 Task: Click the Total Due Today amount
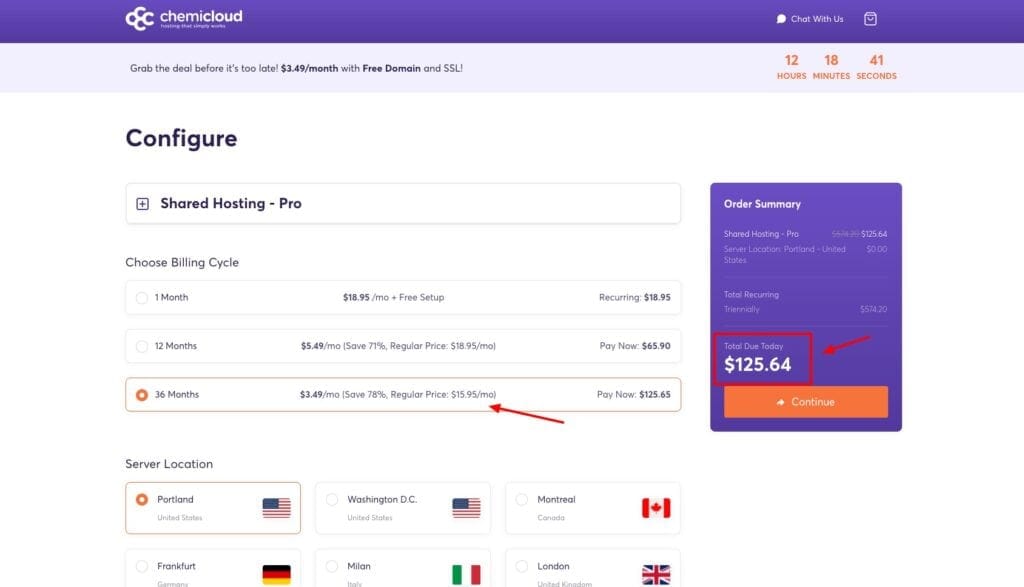(758, 366)
